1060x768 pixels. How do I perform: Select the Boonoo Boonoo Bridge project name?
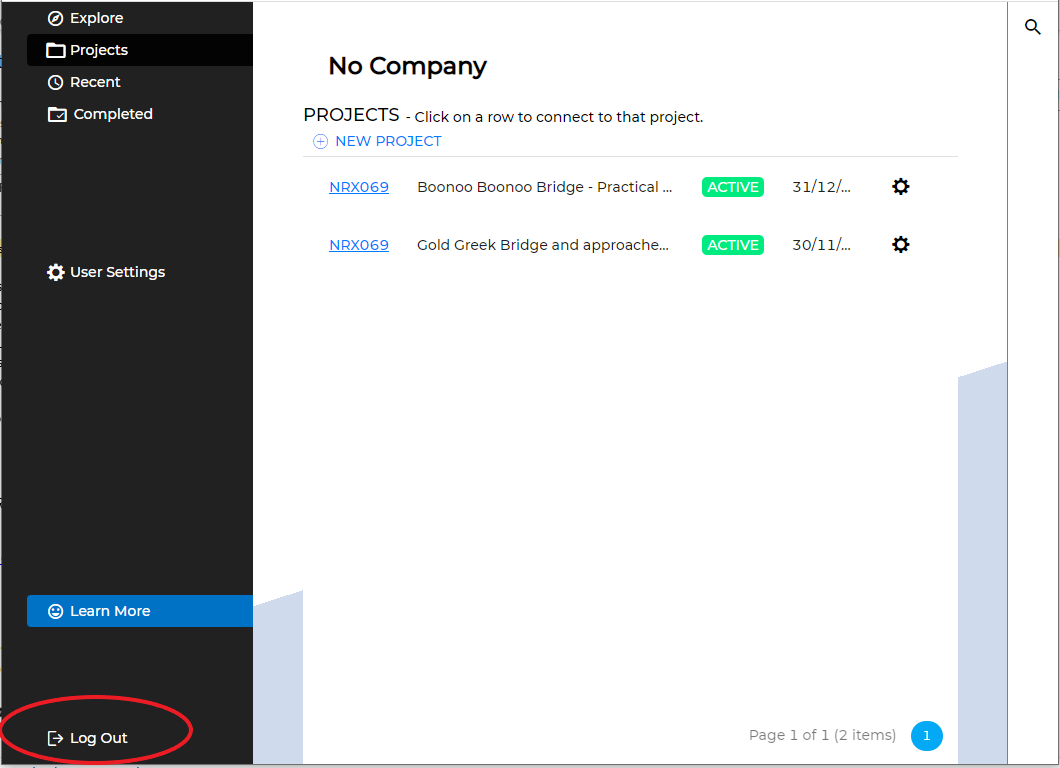coord(544,187)
